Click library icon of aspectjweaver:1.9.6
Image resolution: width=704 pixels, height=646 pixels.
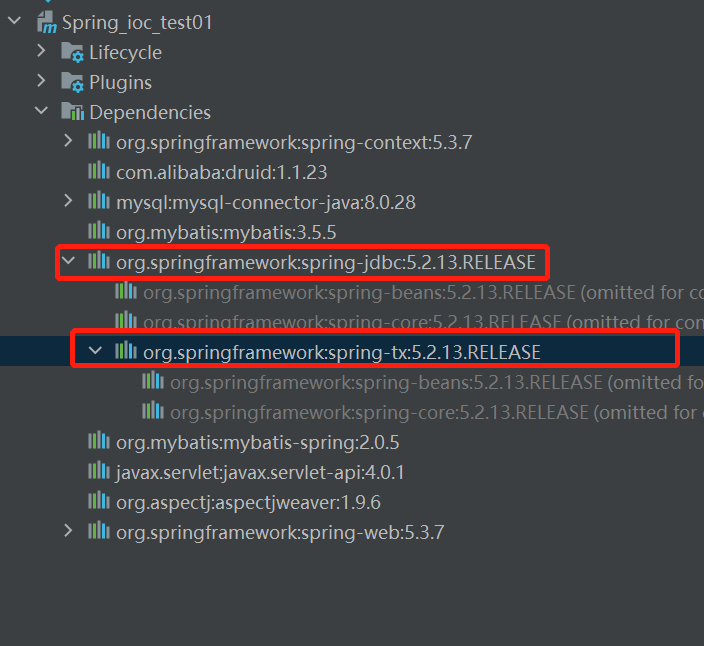(99, 501)
